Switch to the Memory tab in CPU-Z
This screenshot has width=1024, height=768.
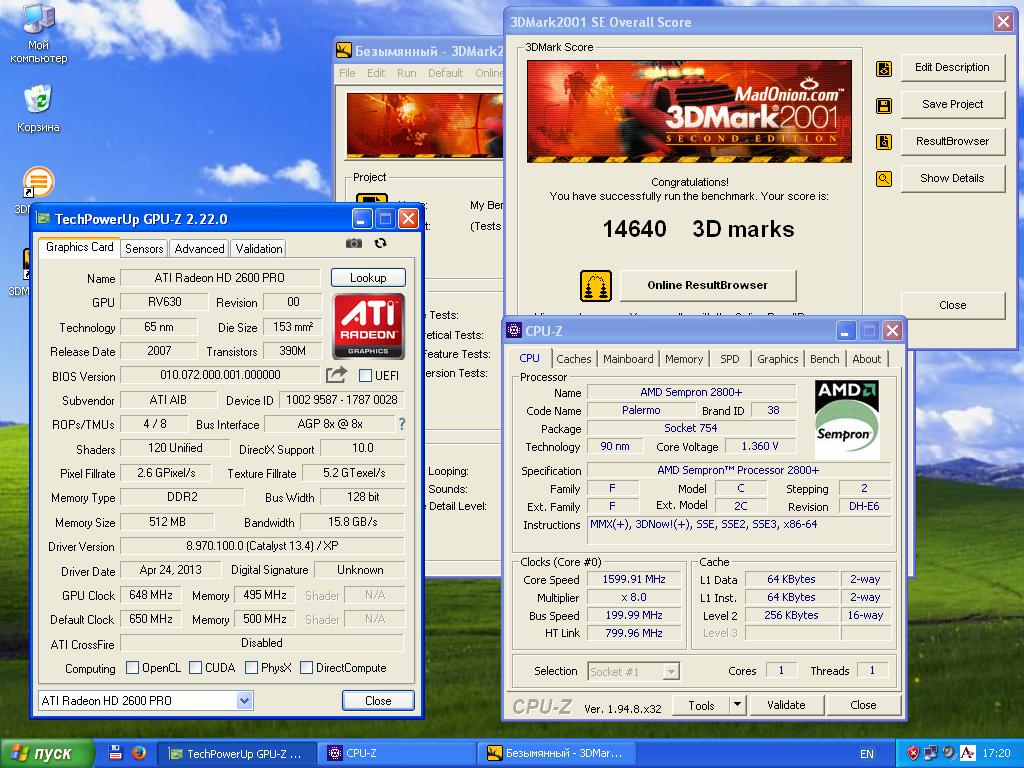click(684, 359)
